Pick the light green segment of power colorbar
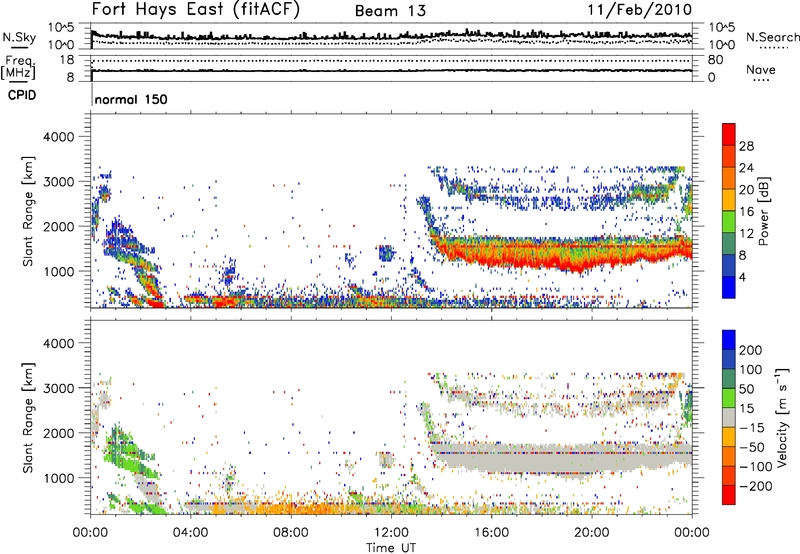The image size is (800, 554). [x=729, y=221]
